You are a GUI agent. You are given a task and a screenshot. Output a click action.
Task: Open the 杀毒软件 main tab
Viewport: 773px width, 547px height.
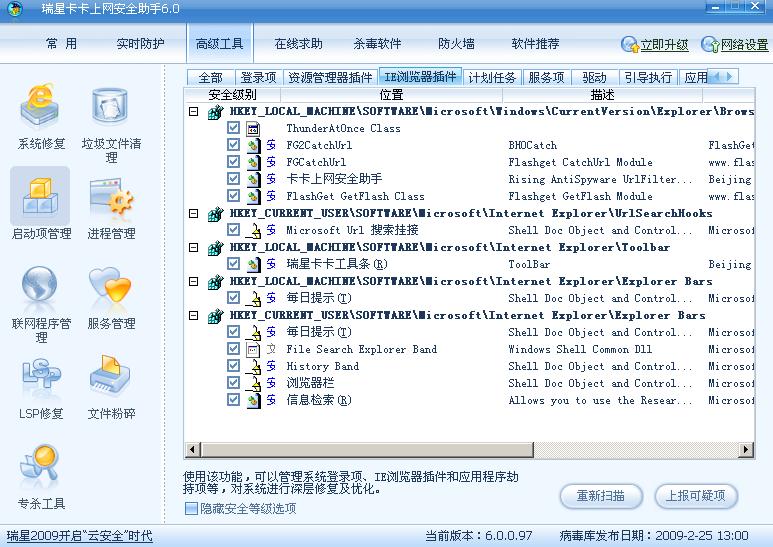(377, 44)
